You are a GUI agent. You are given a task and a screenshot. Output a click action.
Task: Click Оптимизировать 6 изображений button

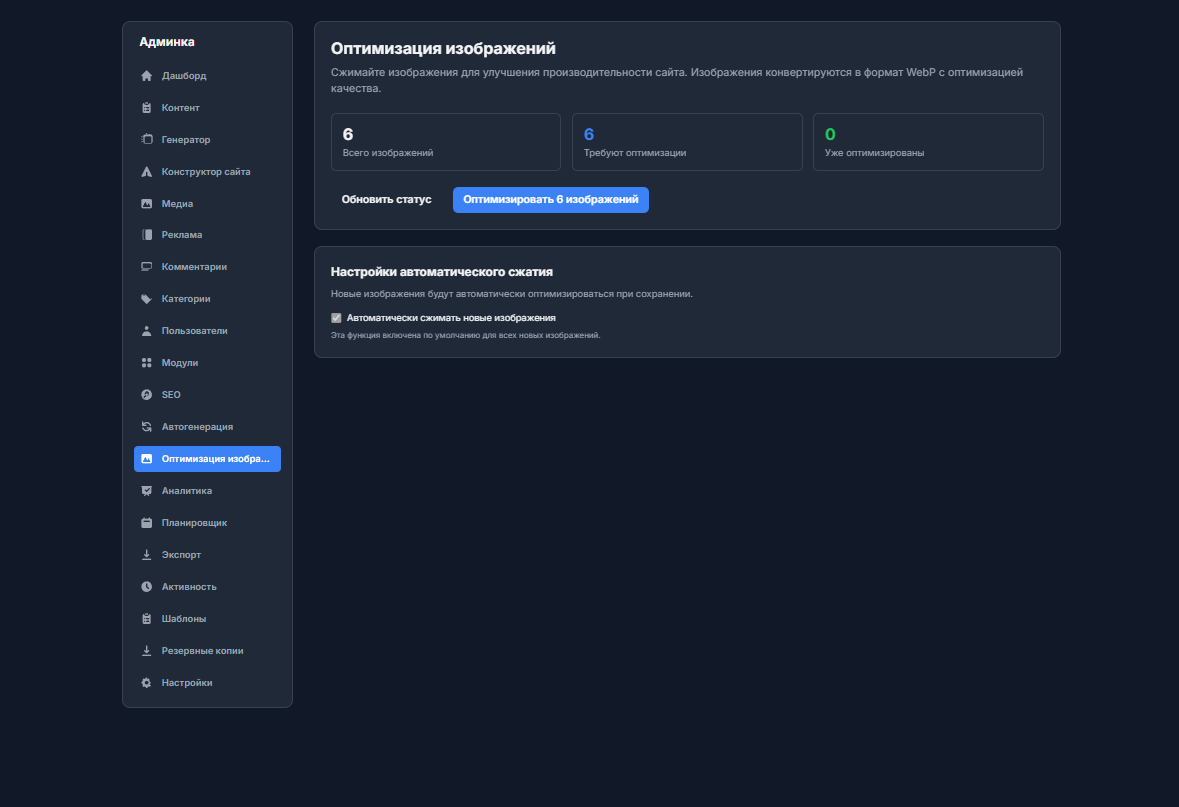550,200
